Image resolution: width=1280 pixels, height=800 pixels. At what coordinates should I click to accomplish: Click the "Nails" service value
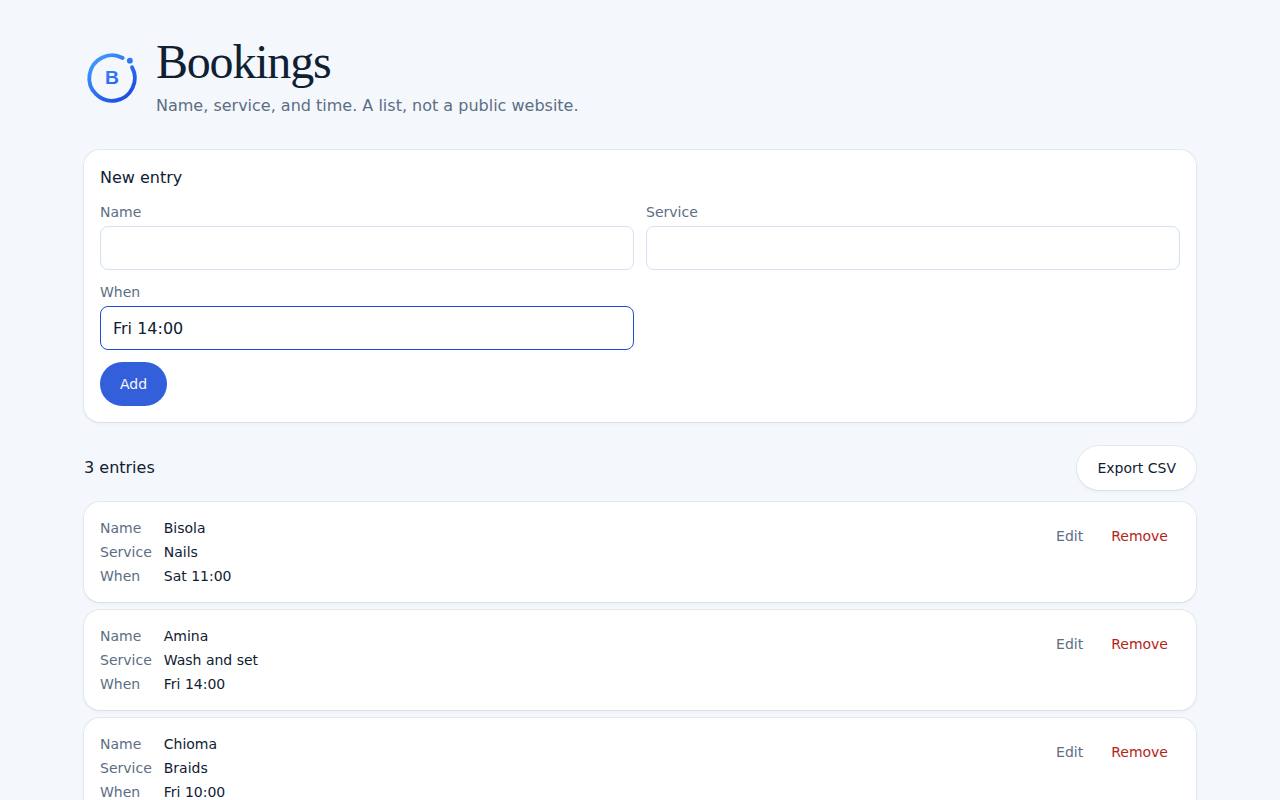181,552
